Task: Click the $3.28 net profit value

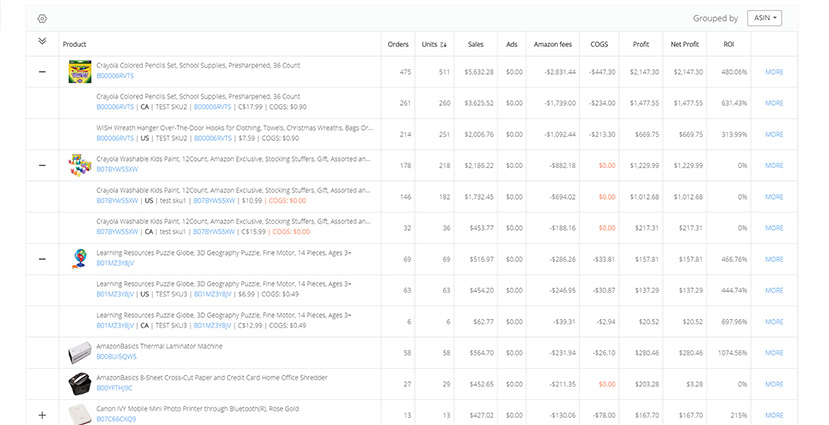Action: (x=694, y=384)
